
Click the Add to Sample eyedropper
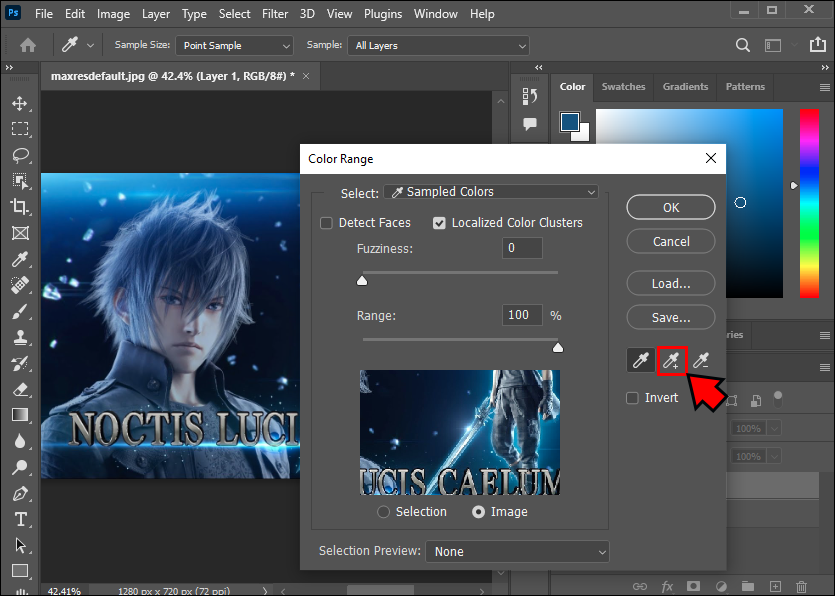(x=672, y=361)
